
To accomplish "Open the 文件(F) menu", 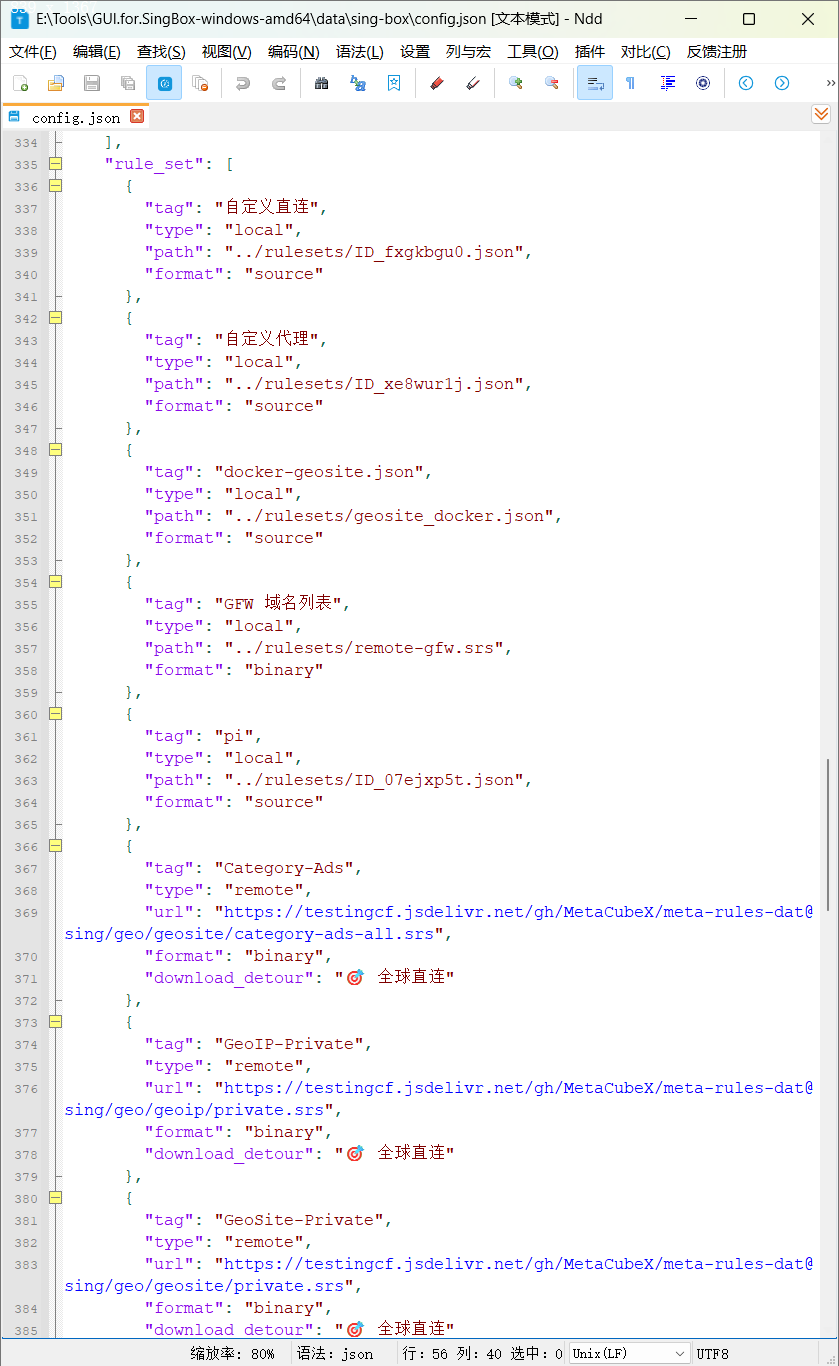I will pyautogui.click(x=32, y=51).
